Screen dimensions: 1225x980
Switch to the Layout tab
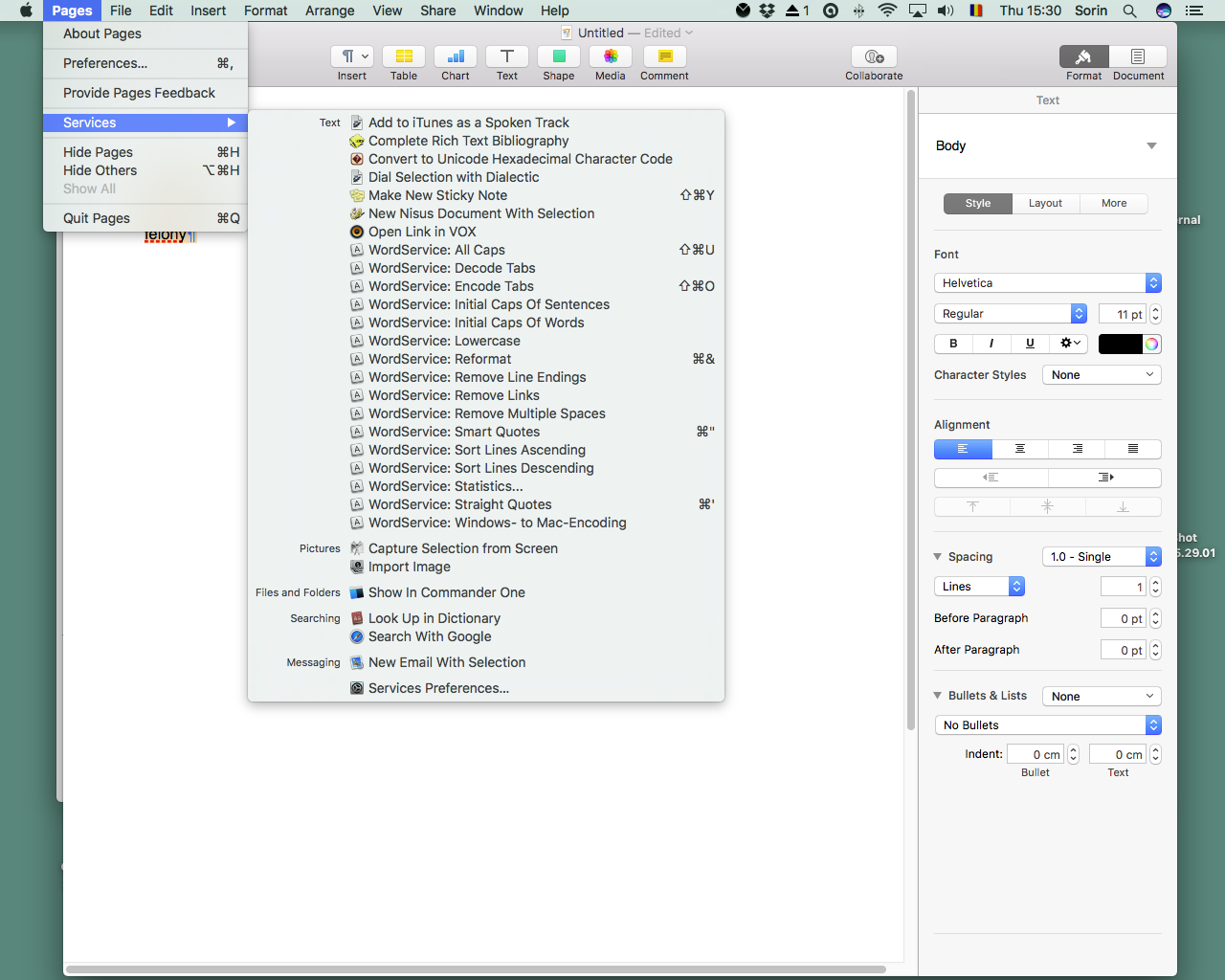coord(1045,203)
